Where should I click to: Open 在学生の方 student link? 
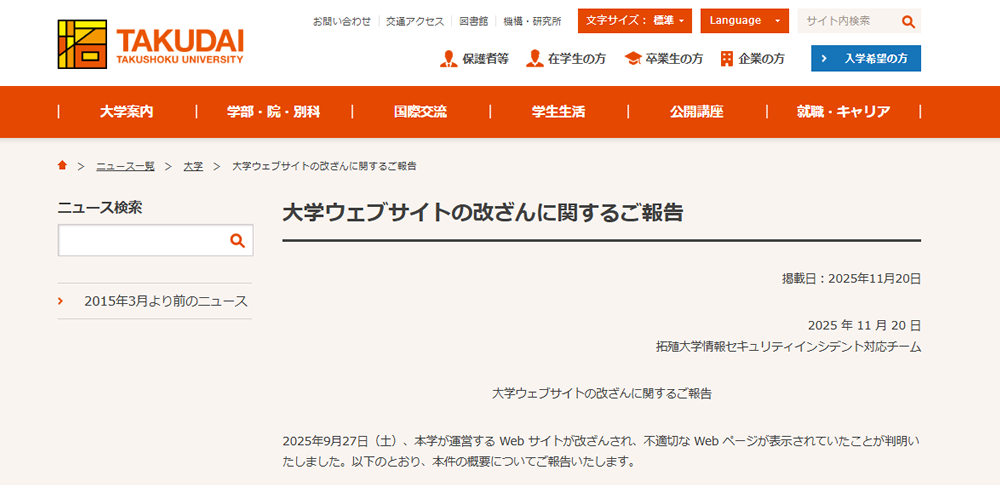[566, 59]
